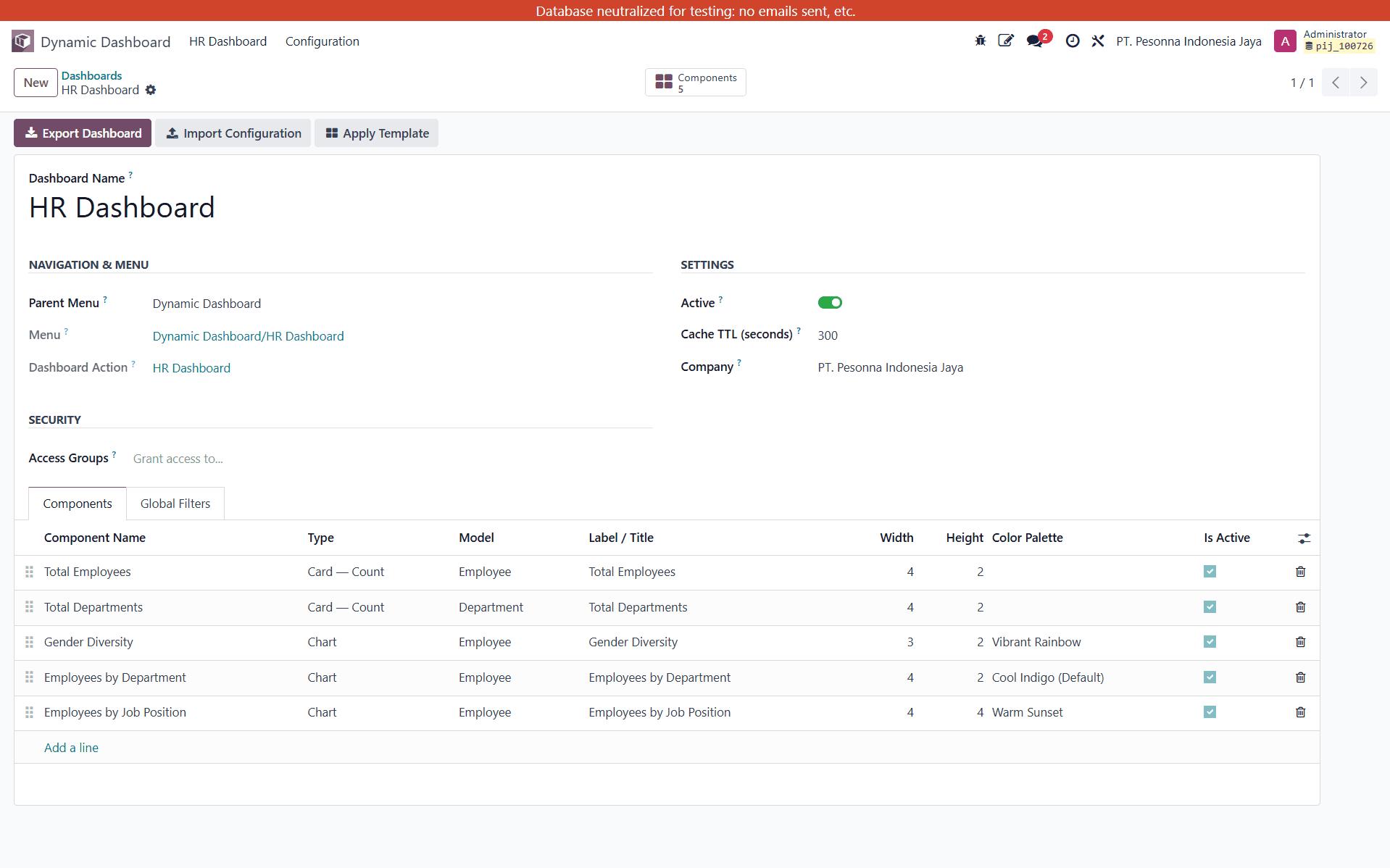Image resolution: width=1390 pixels, height=868 pixels.
Task: Uncheck Is Active for Employees by Job Position
Action: (1210, 712)
